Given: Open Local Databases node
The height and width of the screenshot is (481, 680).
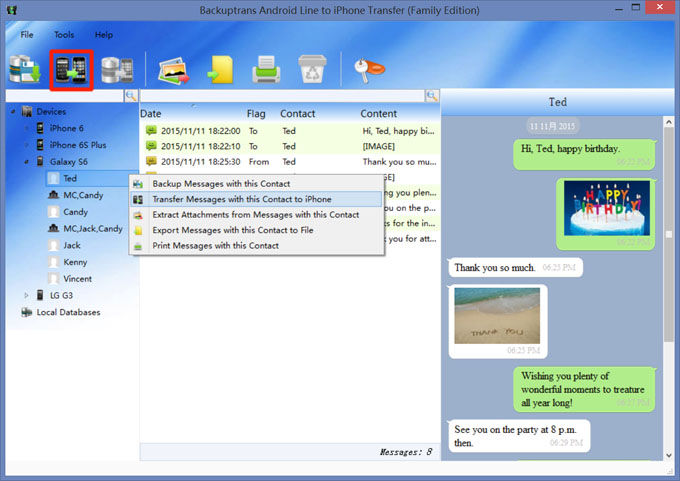Looking at the screenshot, I should [68, 312].
